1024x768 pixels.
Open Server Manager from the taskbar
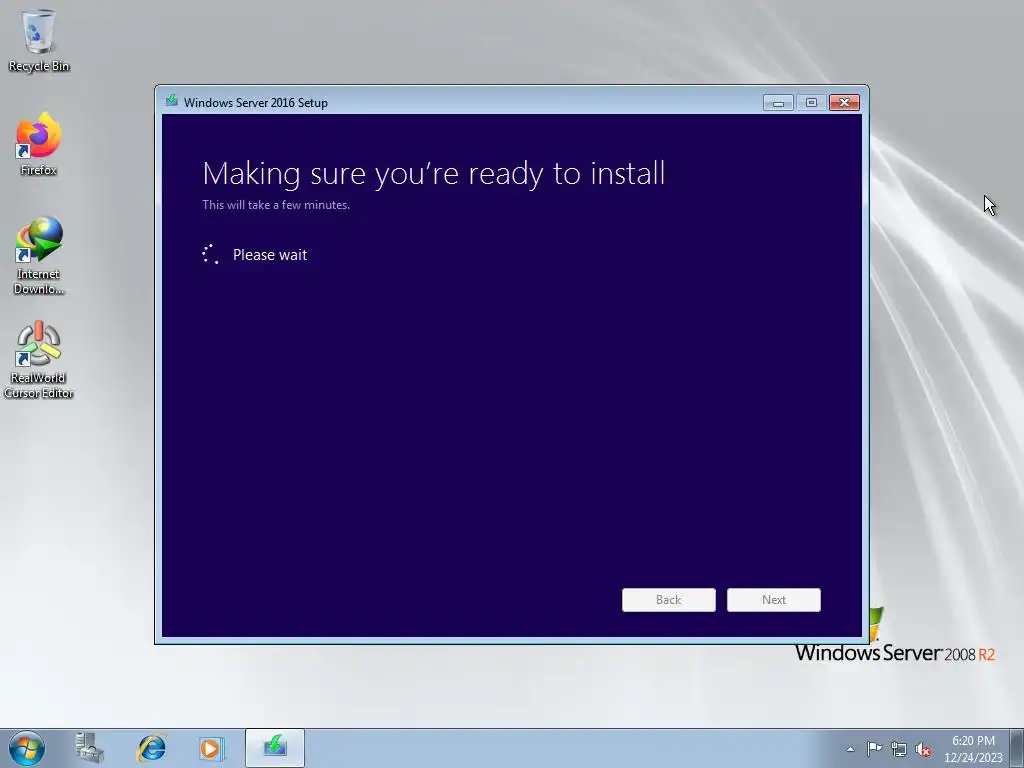[x=89, y=748]
